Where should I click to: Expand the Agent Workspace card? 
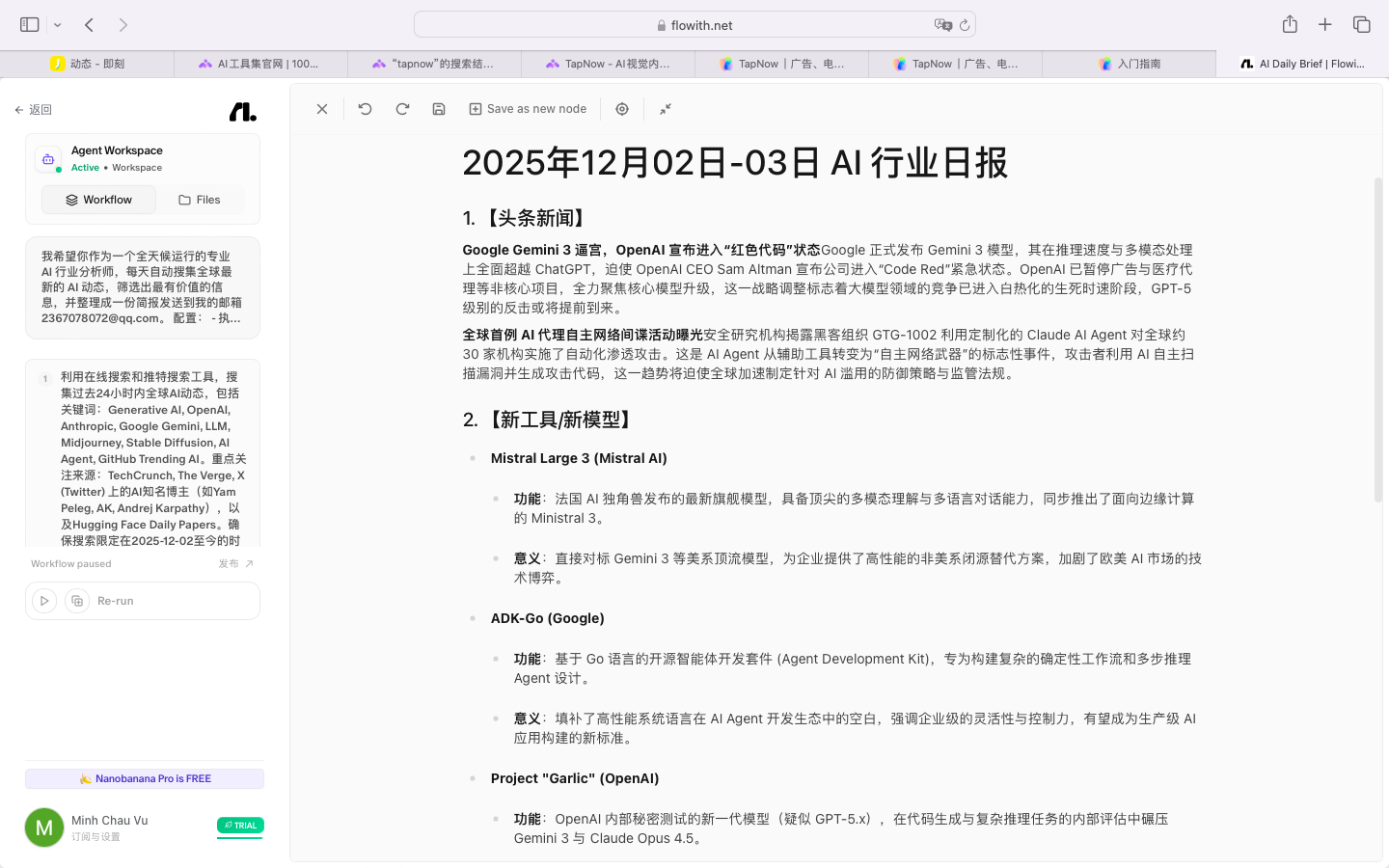coord(143,158)
